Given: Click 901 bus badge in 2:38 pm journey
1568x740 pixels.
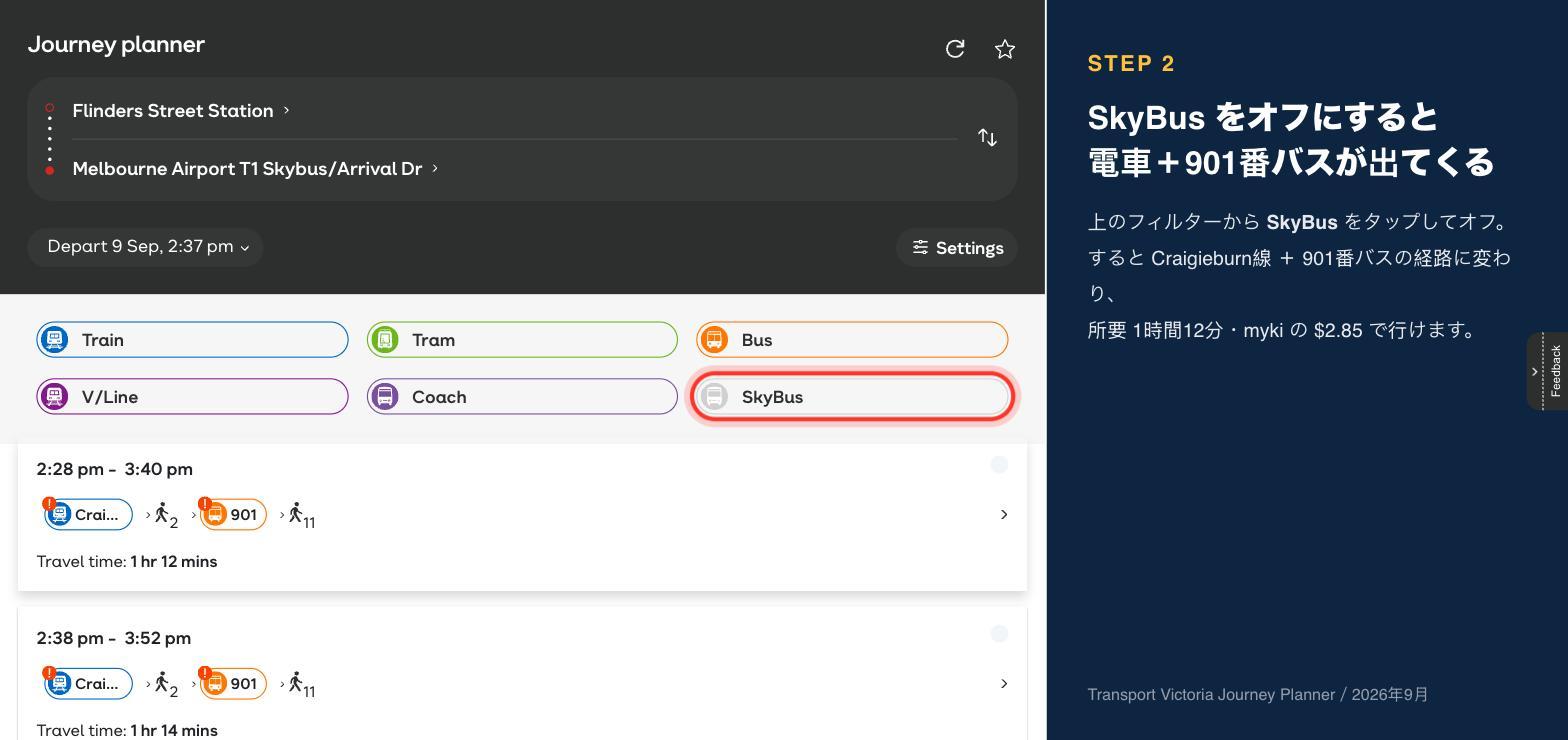Looking at the screenshot, I should coord(233,684).
